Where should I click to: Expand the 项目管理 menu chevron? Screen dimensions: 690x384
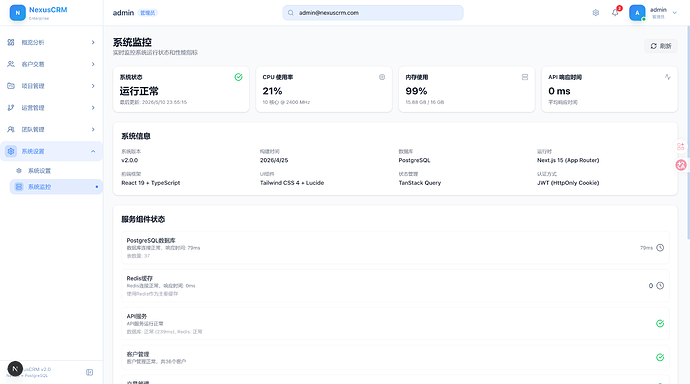93,86
